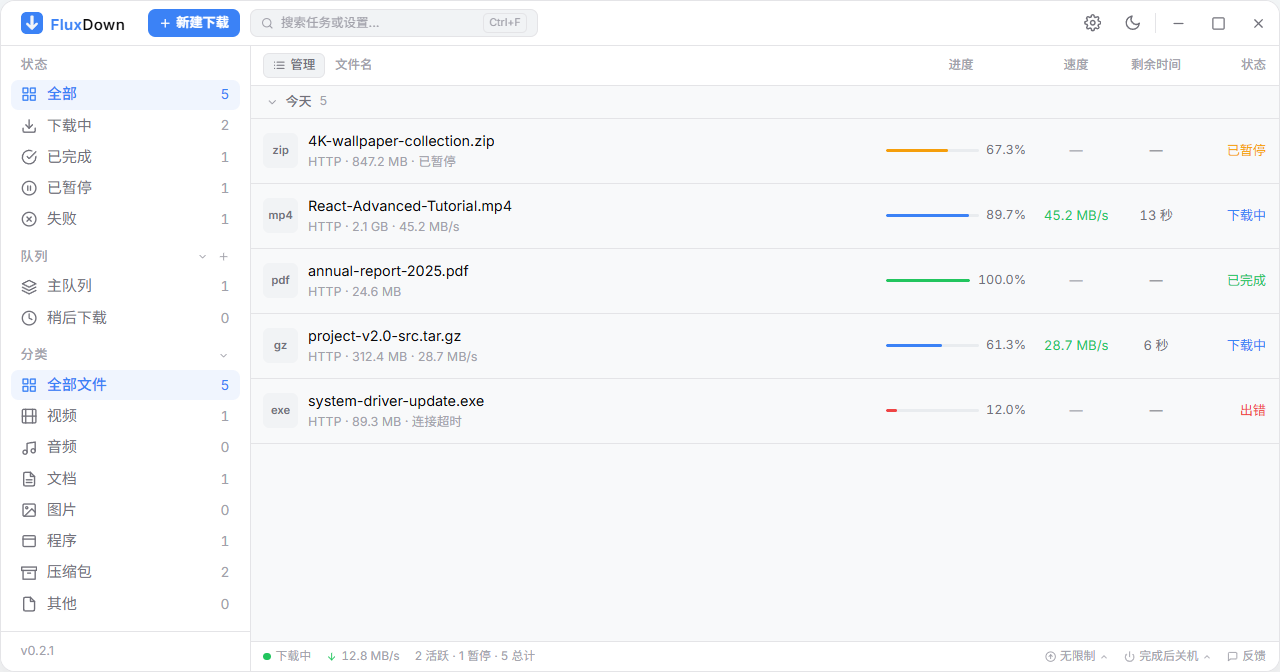Select the 视频 category
Viewport: 1280px width, 672px height.
click(125, 416)
